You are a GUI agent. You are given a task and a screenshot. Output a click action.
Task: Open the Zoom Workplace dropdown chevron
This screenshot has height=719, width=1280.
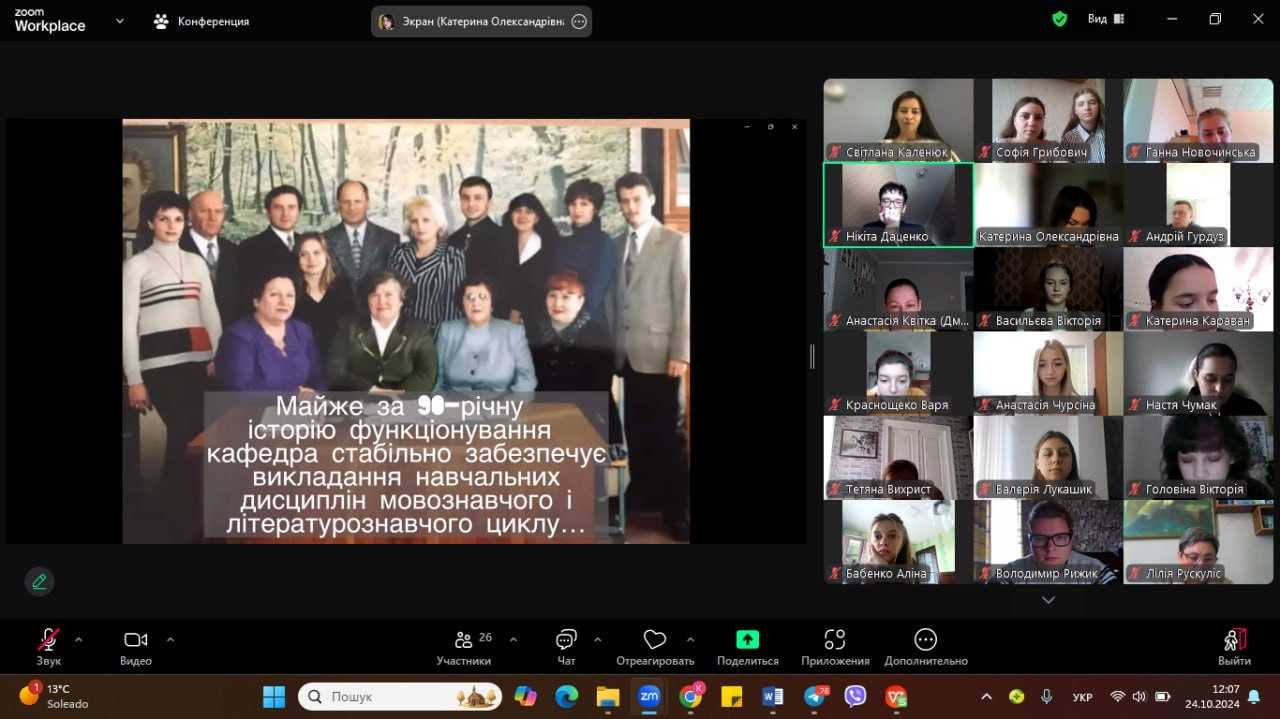pyautogui.click(x=120, y=20)
